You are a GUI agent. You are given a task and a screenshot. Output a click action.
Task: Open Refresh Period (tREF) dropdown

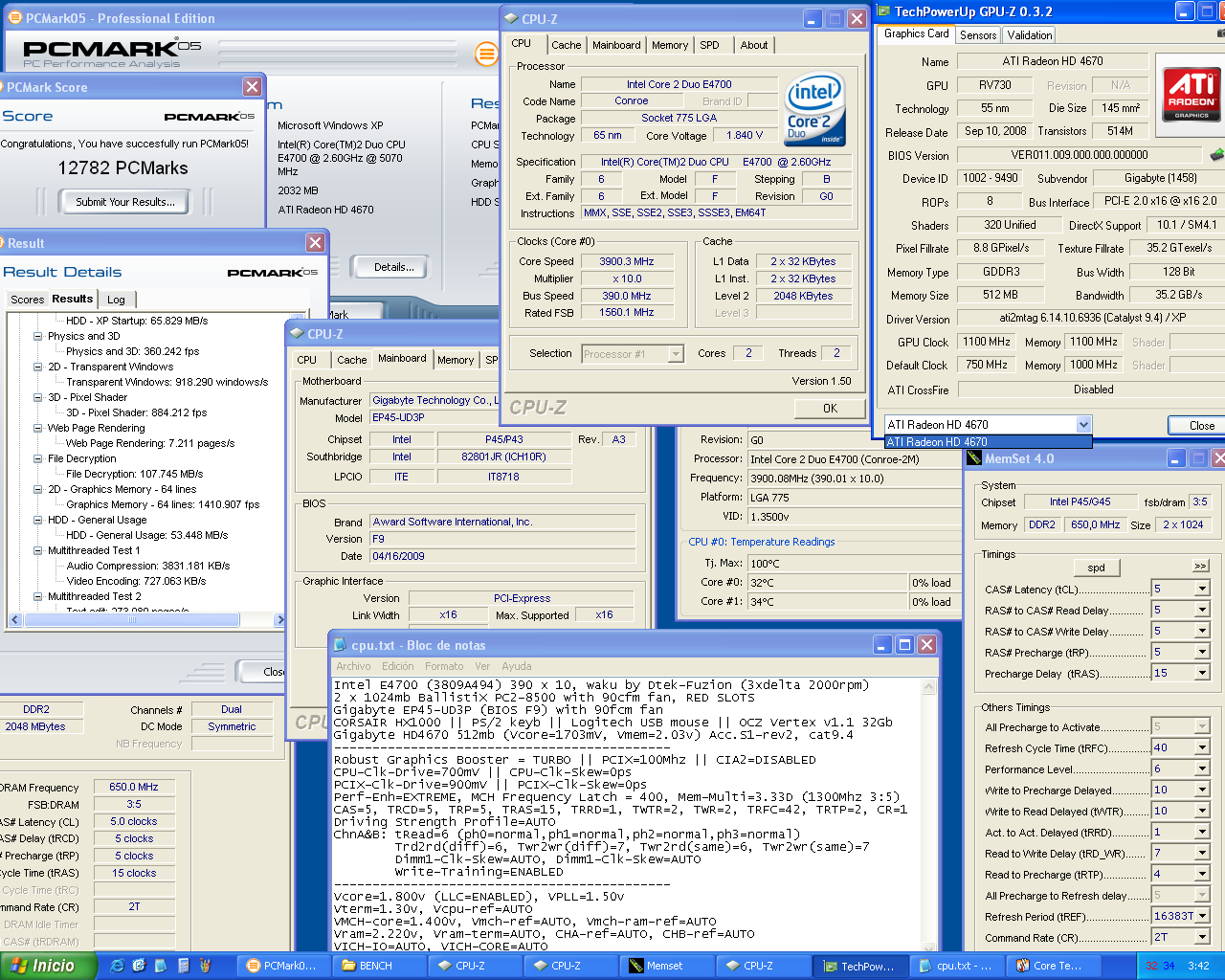point(1202,916)
